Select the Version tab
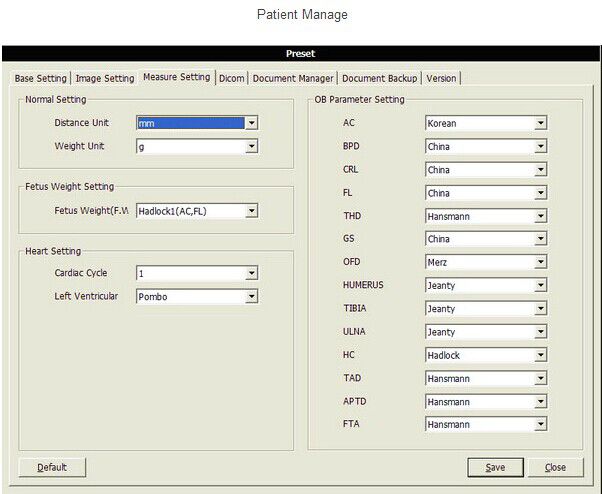602x494 pixels. 441,78
